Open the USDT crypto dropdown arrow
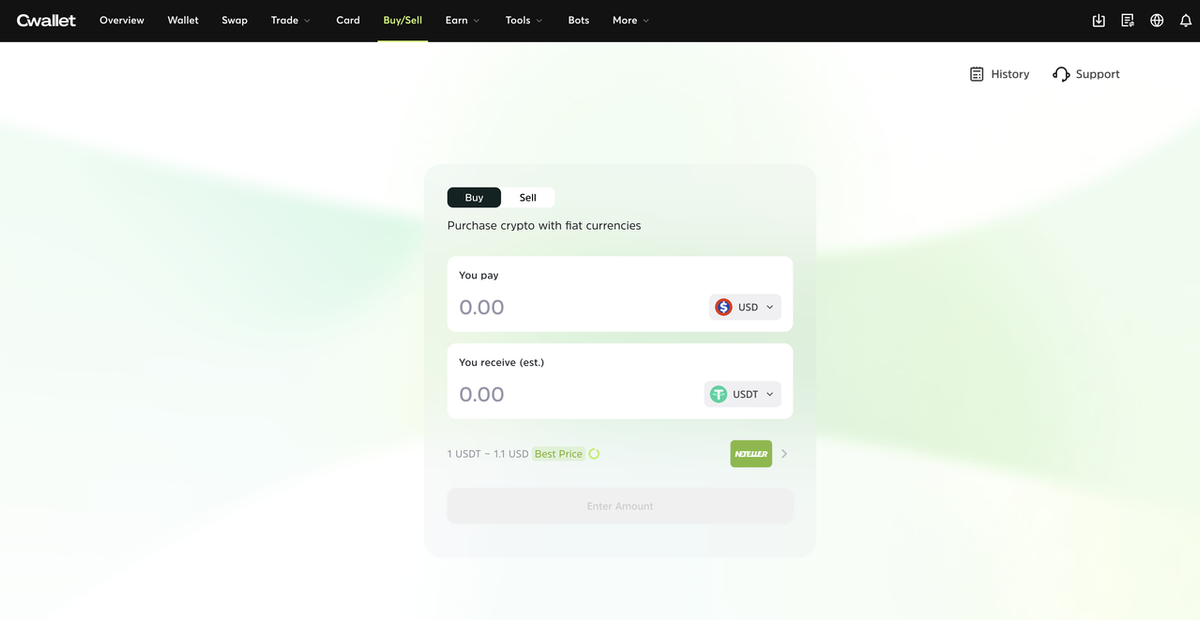The image size is (1200, 620). [x=770, y=394]
